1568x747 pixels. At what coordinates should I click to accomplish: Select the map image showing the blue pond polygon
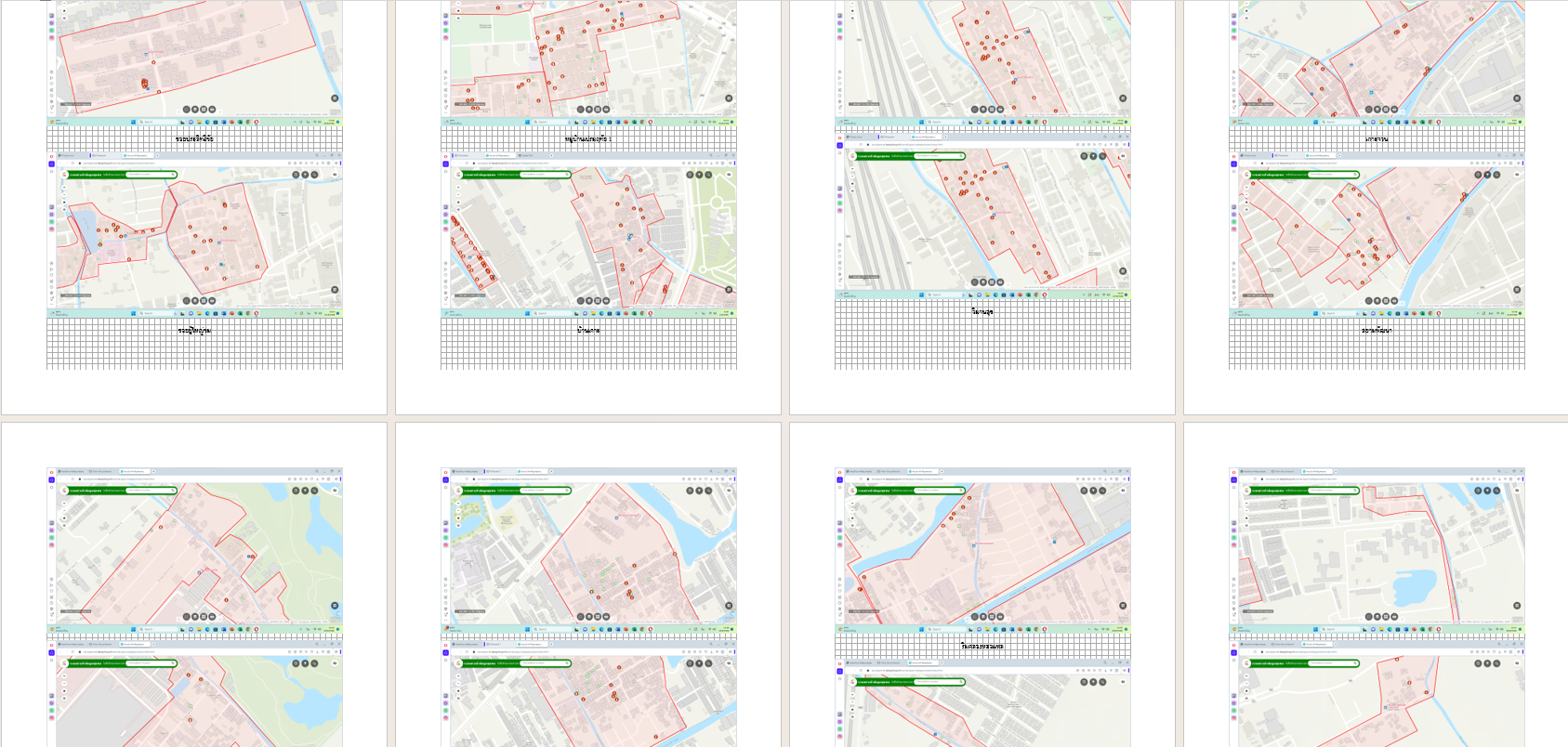(x=195, y=237)
